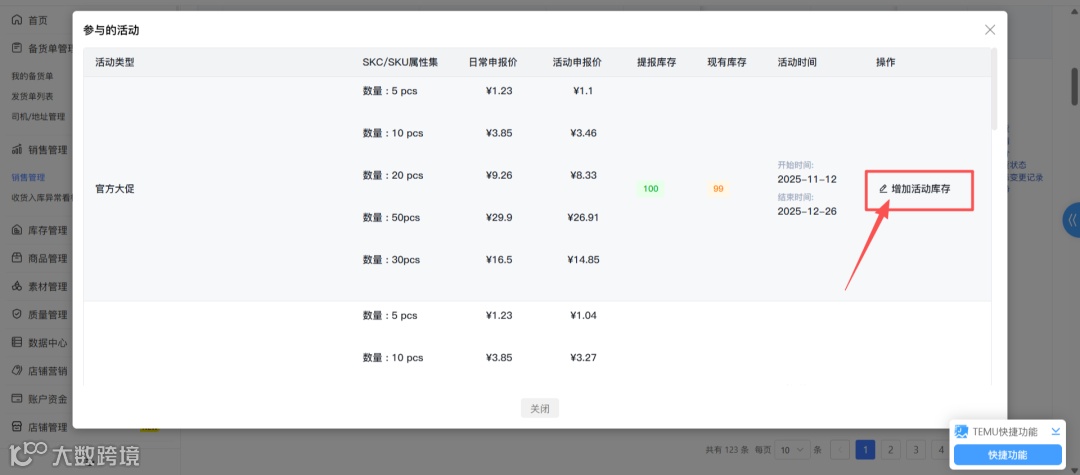Click the 活动申报价 column header
The image size is (1080, 475).
click(x=577, y=62)
